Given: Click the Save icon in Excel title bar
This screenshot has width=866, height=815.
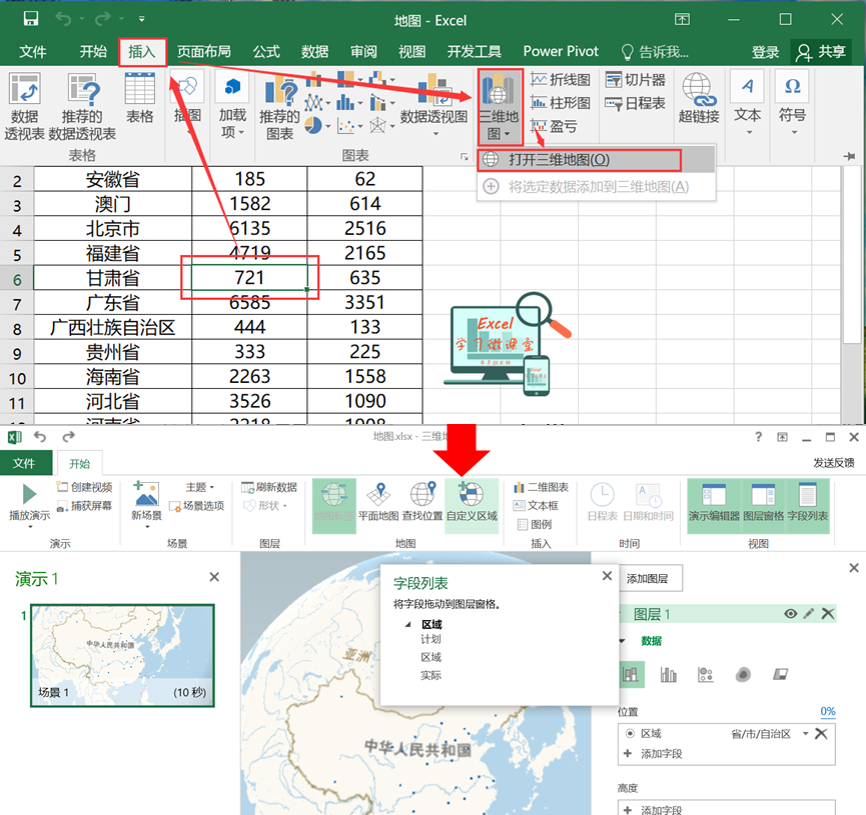Looking at the screenshot, I should click(x=31, y=19).
